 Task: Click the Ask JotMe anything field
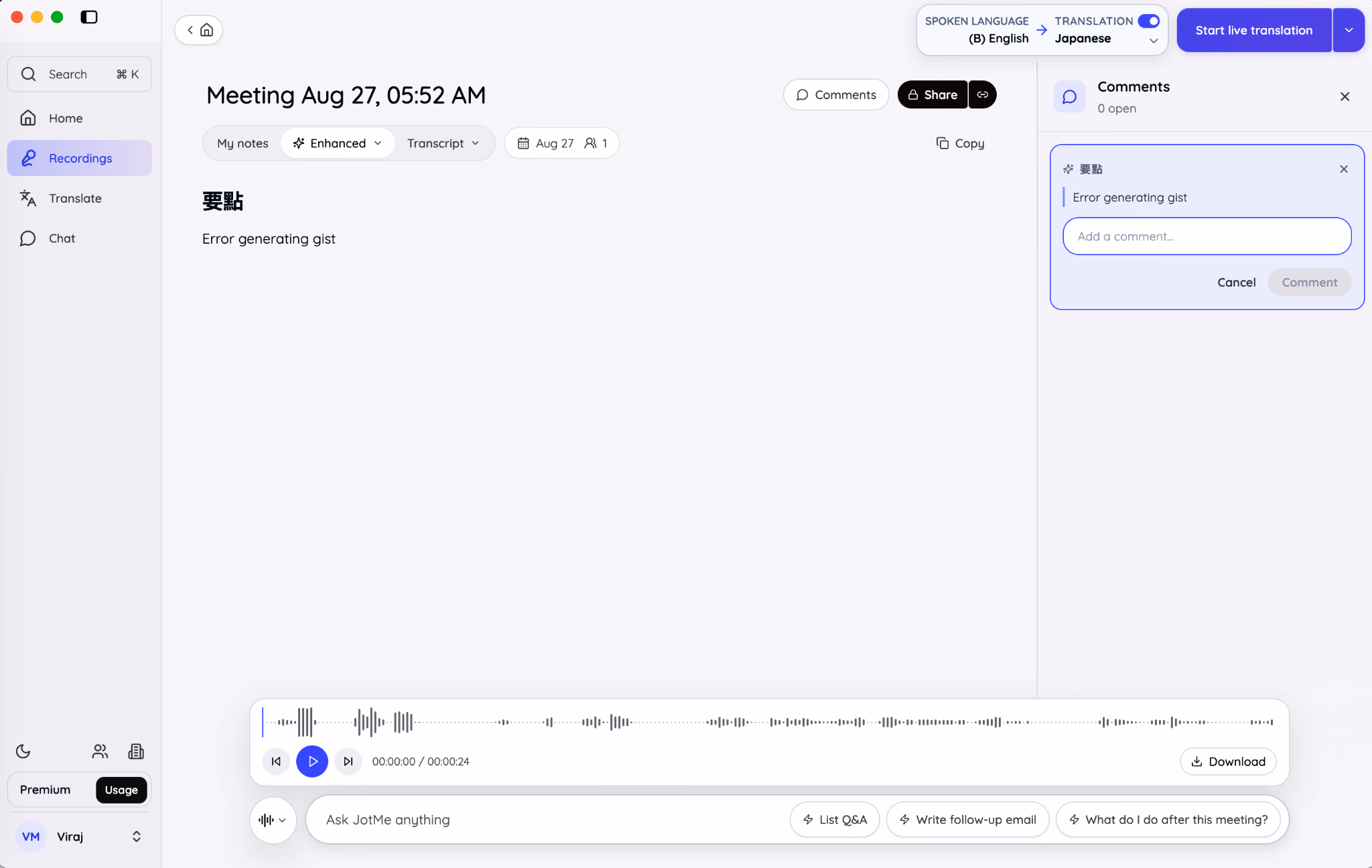pyautogui.click(x=549, y=820)
